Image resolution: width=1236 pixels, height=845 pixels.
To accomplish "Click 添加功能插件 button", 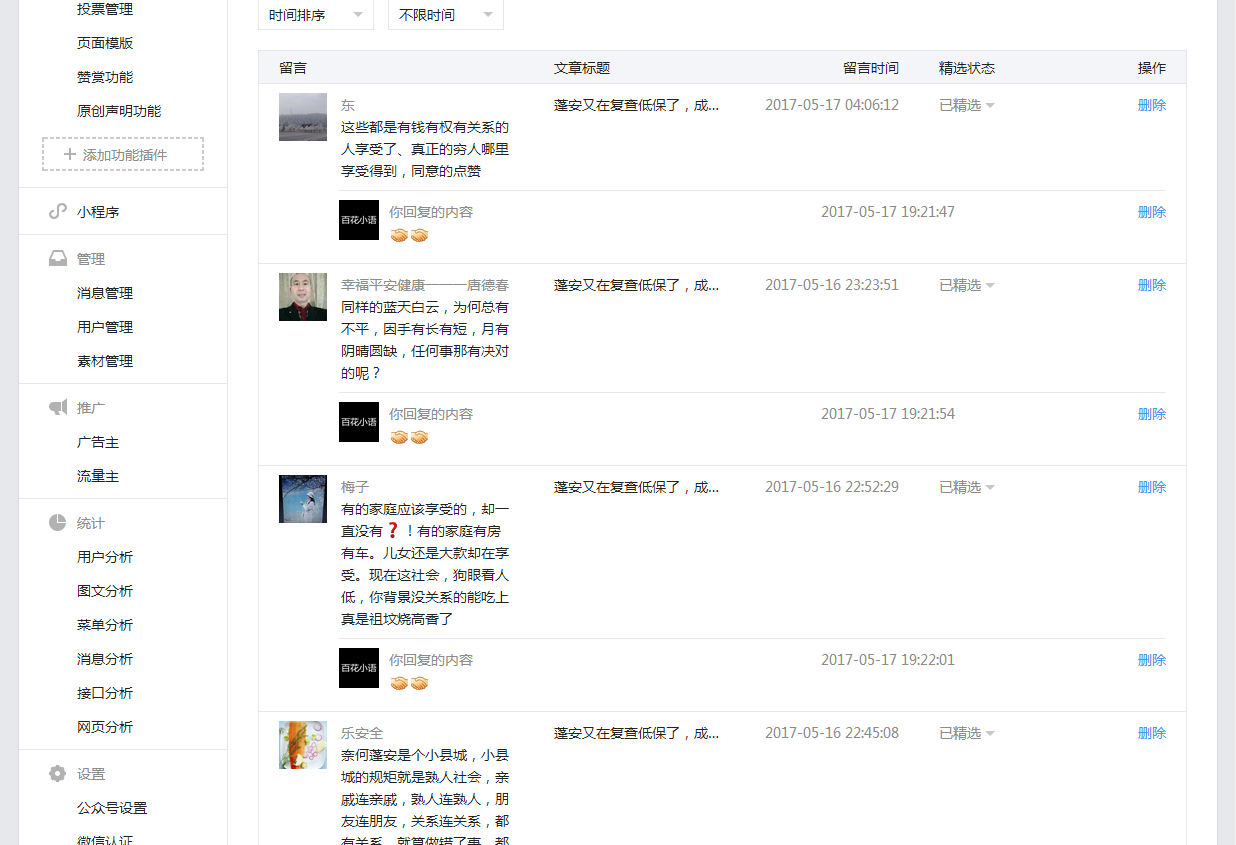I will click(123, 155).
